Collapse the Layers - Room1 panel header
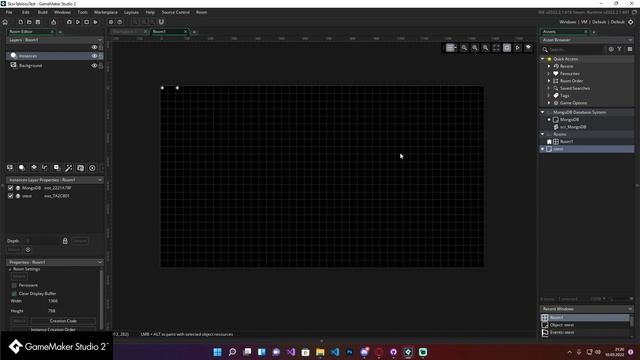 pos(100,40)
